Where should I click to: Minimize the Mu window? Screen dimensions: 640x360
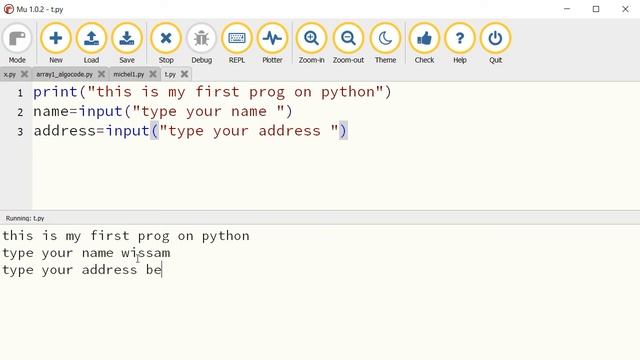tap(567, 9)
